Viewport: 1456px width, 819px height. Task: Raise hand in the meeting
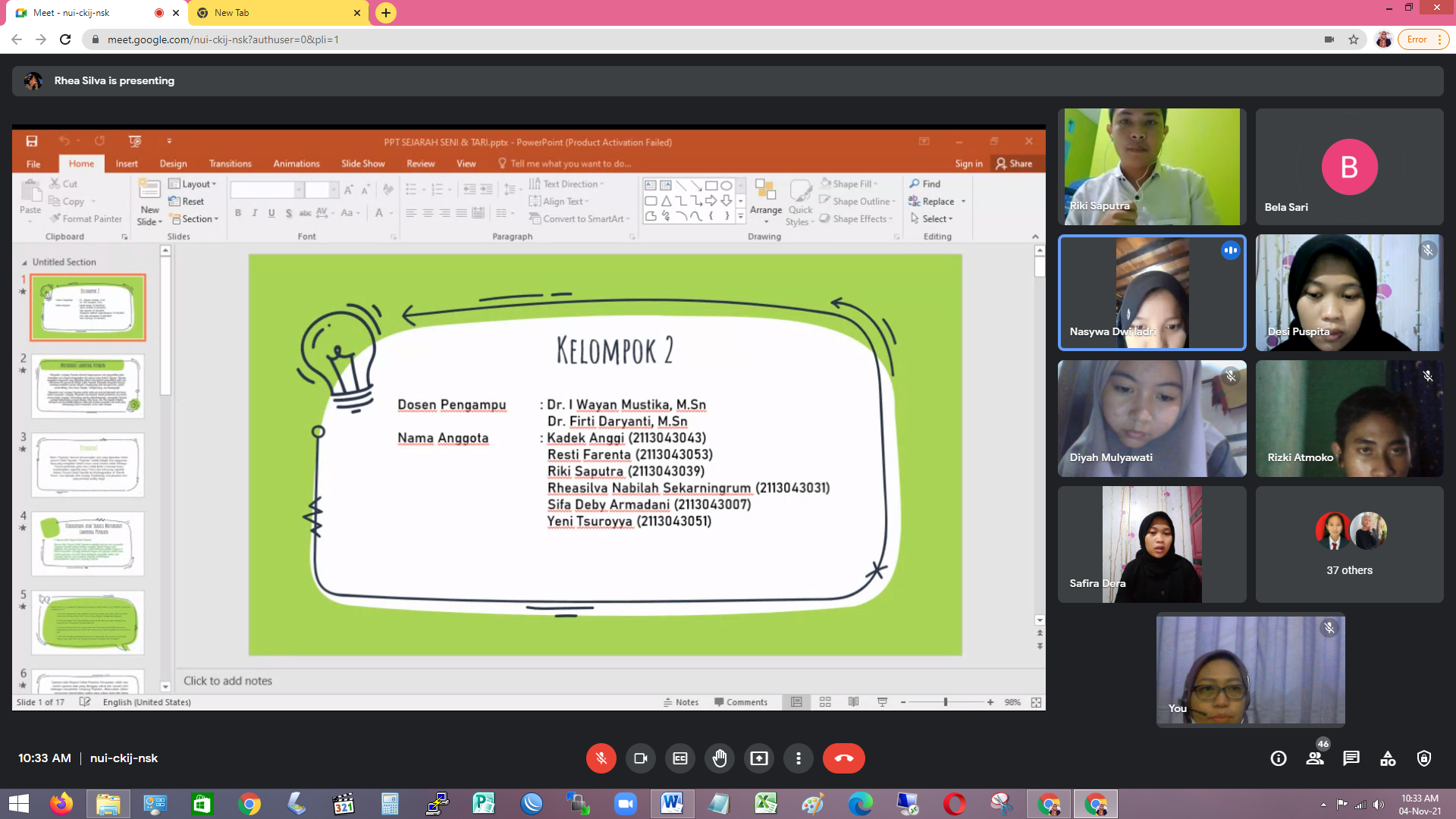pos(720,758)
